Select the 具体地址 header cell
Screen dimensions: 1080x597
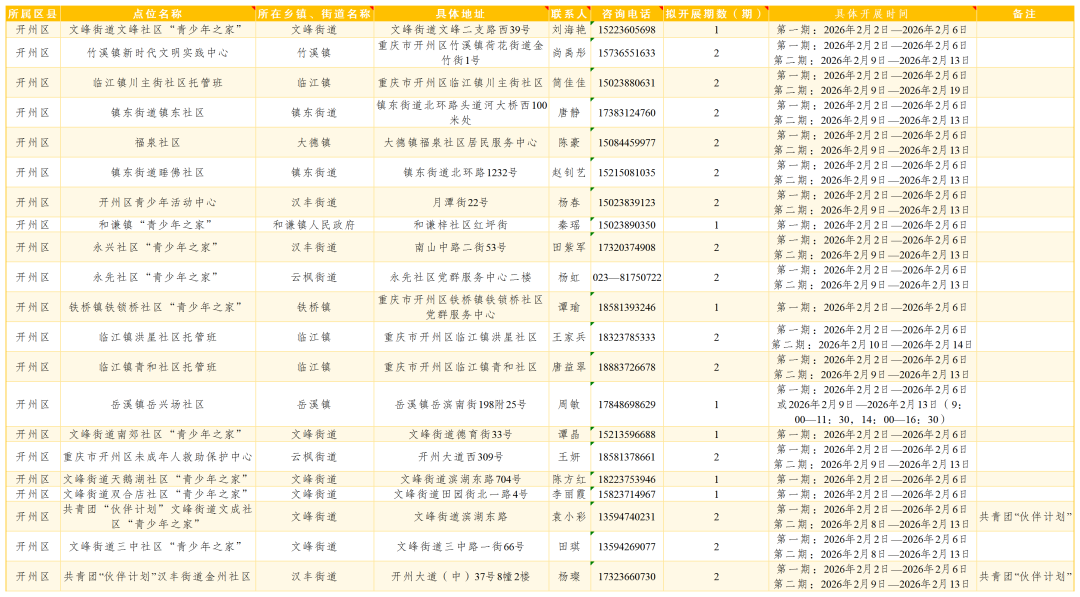point(461,14)
